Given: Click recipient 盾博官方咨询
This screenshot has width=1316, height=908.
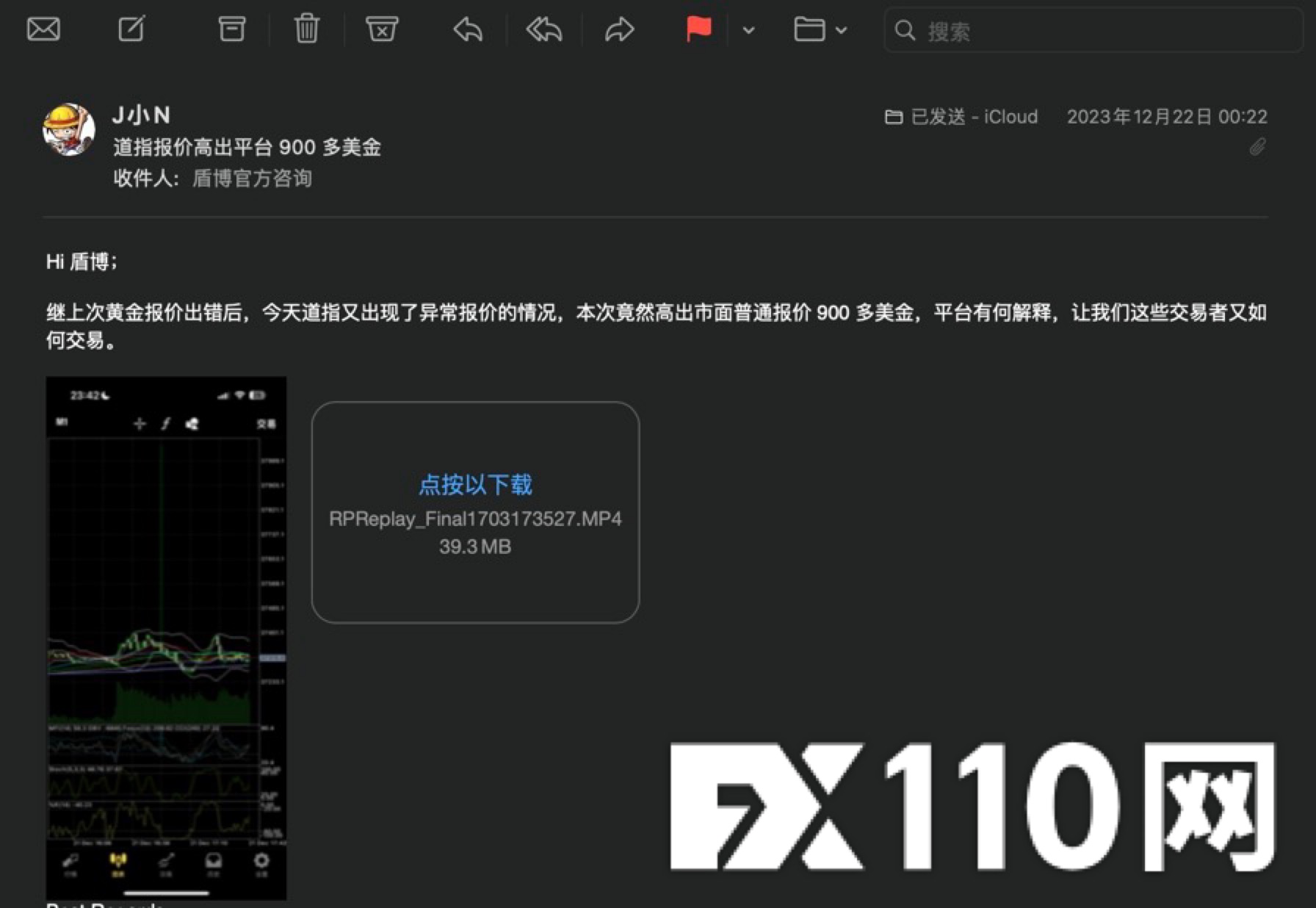Looking at the screenshot, I should [x=252, y=179].
